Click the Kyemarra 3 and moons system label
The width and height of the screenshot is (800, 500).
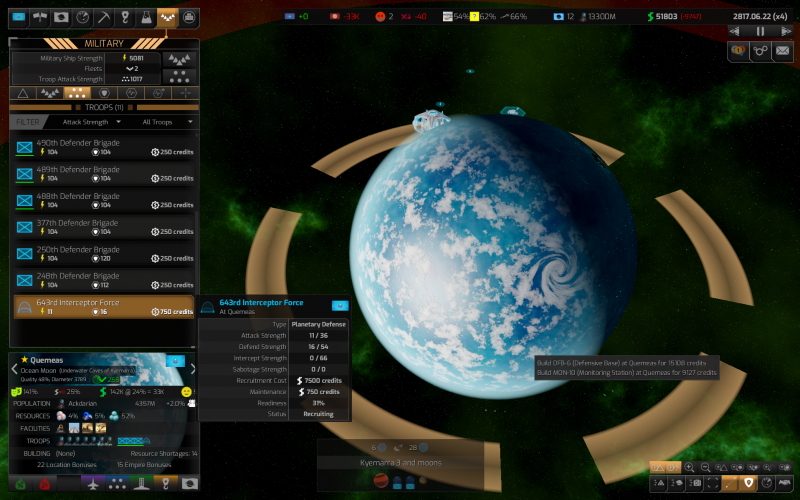click(x=399, y=462)
